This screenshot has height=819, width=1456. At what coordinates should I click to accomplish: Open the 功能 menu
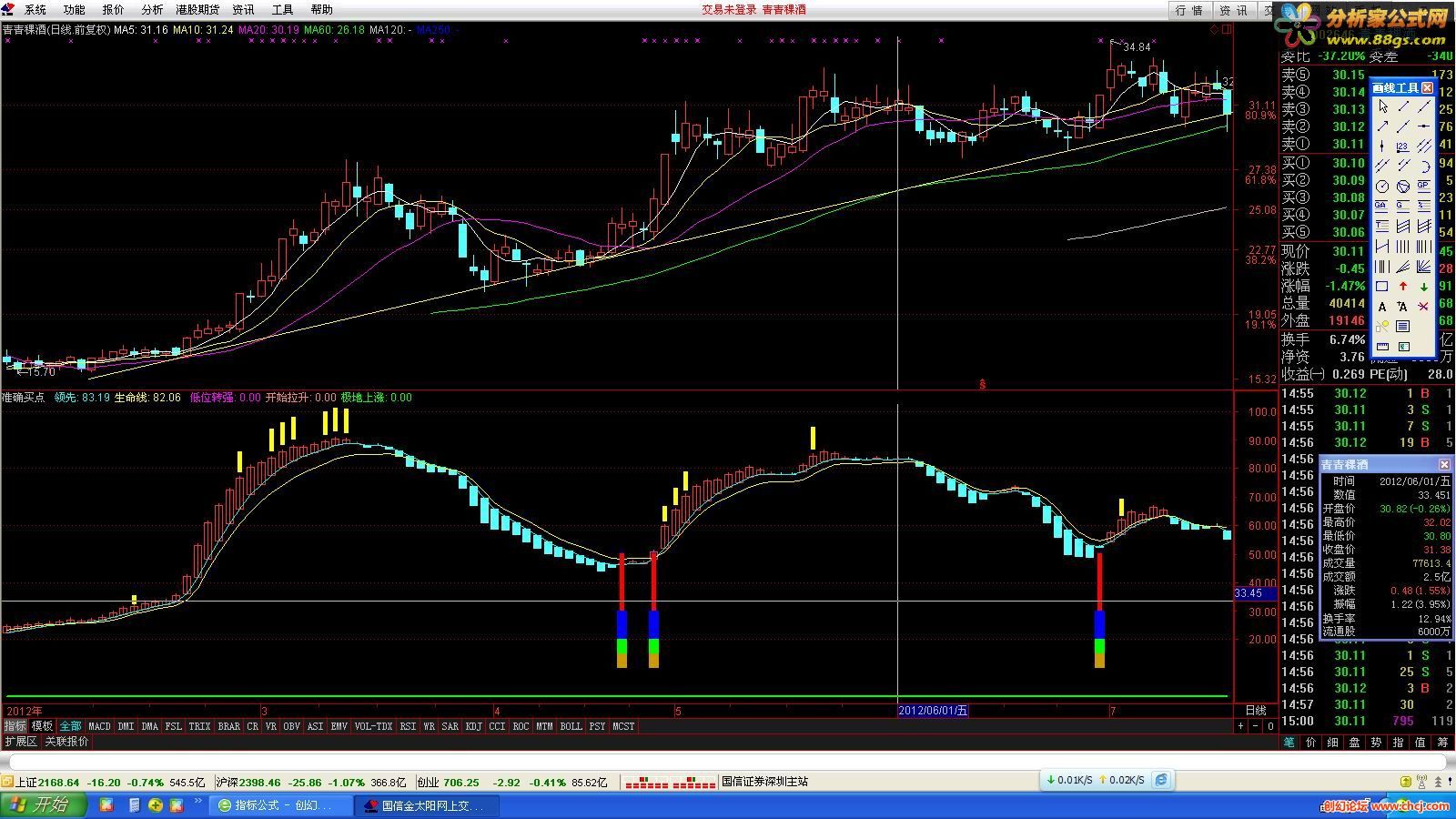(x=74, y=10)
